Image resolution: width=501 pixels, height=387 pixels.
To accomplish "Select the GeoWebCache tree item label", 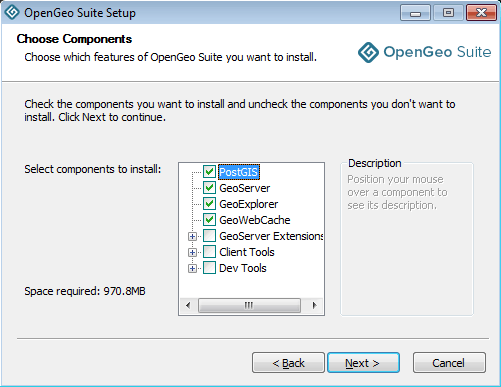I will [x=255, y=220].
